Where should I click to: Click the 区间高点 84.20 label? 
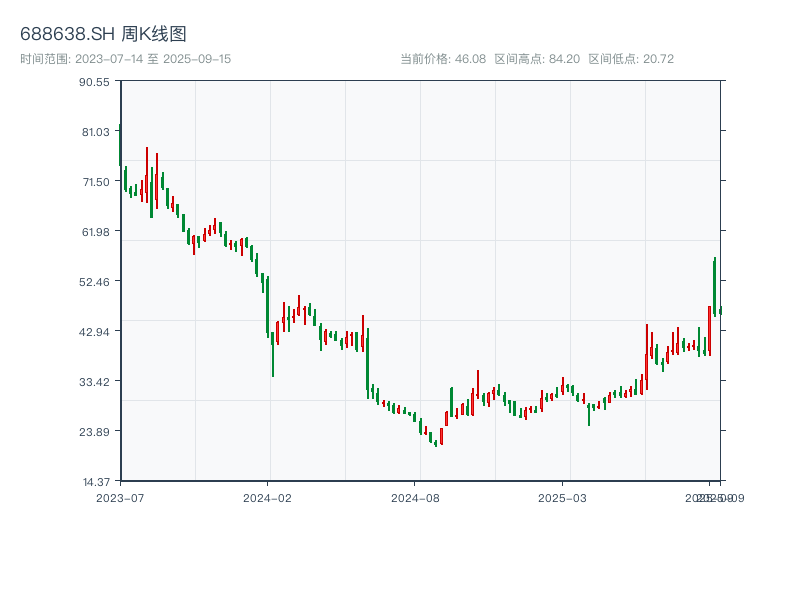pyautogui.click(x=537, y=59)
